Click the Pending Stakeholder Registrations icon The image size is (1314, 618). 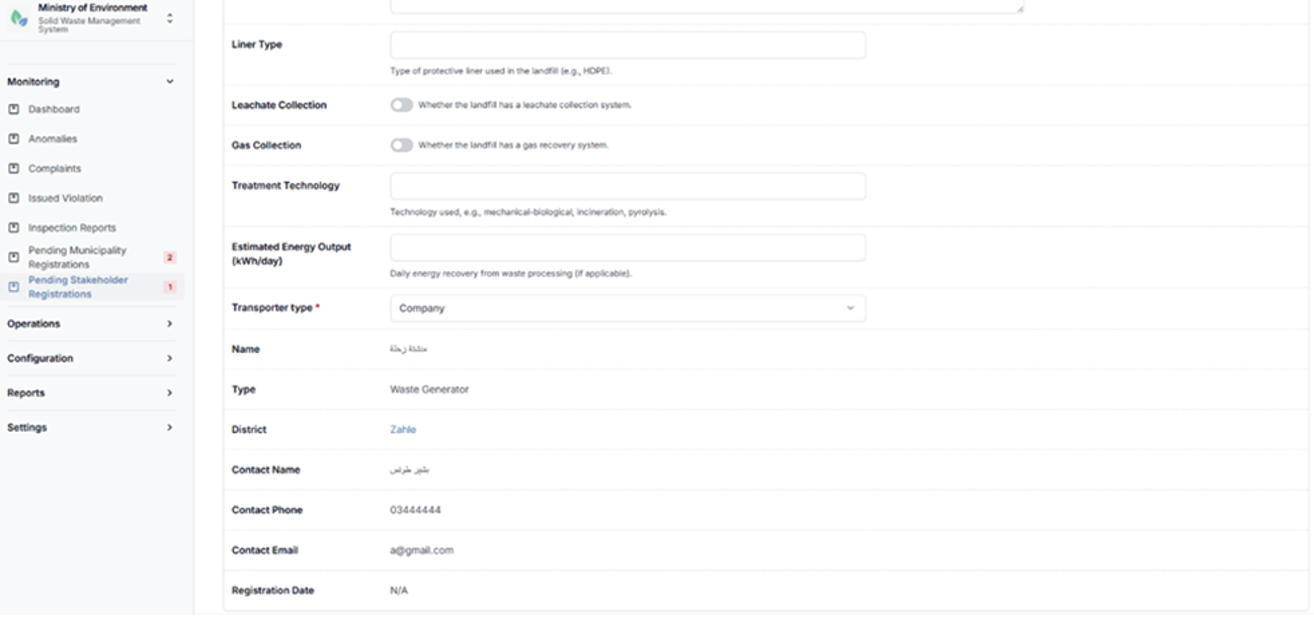(14, 287)
